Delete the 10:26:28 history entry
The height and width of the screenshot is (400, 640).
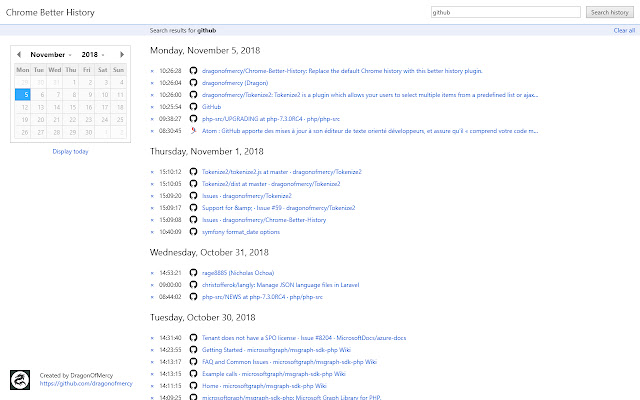point(152,71)
